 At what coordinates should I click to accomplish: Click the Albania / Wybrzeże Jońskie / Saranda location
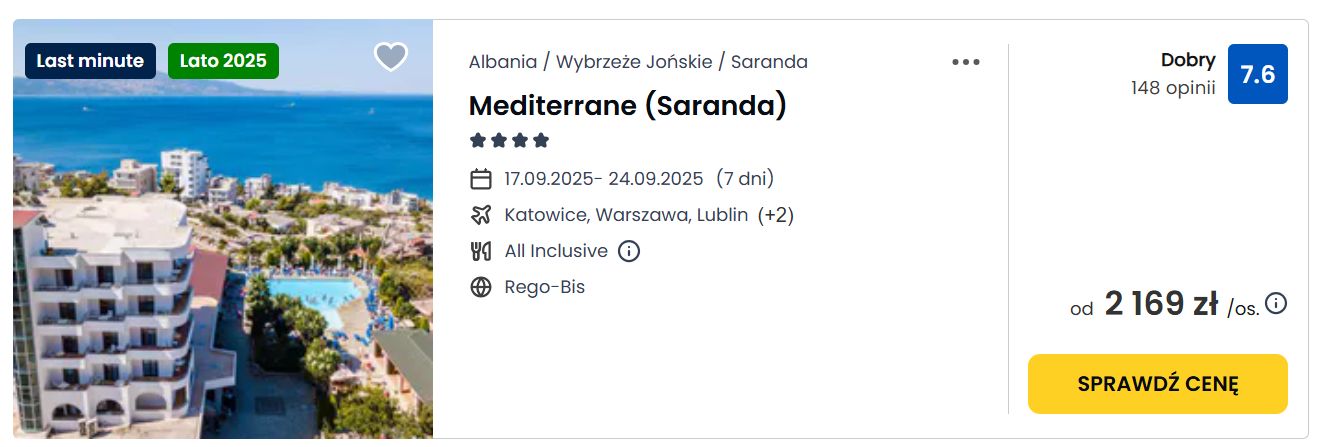(x=638, y=62)
